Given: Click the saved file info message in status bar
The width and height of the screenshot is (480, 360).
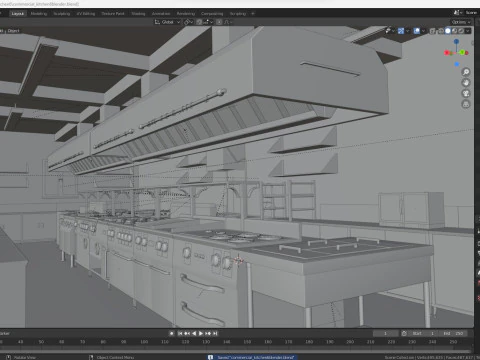Looking at the screenshot, I should point(252,357).
